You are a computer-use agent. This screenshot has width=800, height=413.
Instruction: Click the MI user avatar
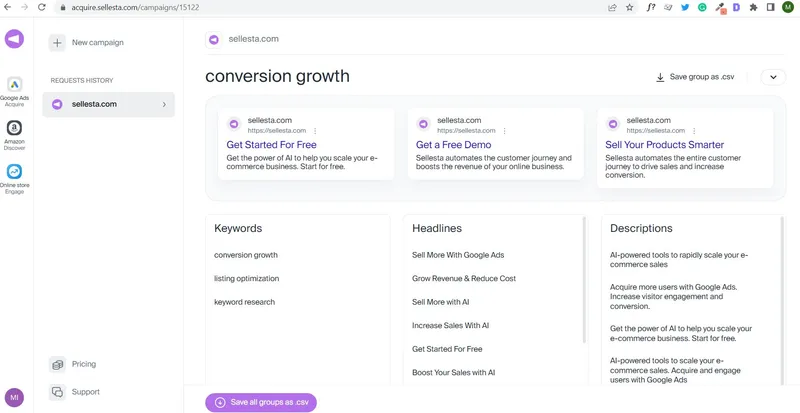[x=14, y=397]
